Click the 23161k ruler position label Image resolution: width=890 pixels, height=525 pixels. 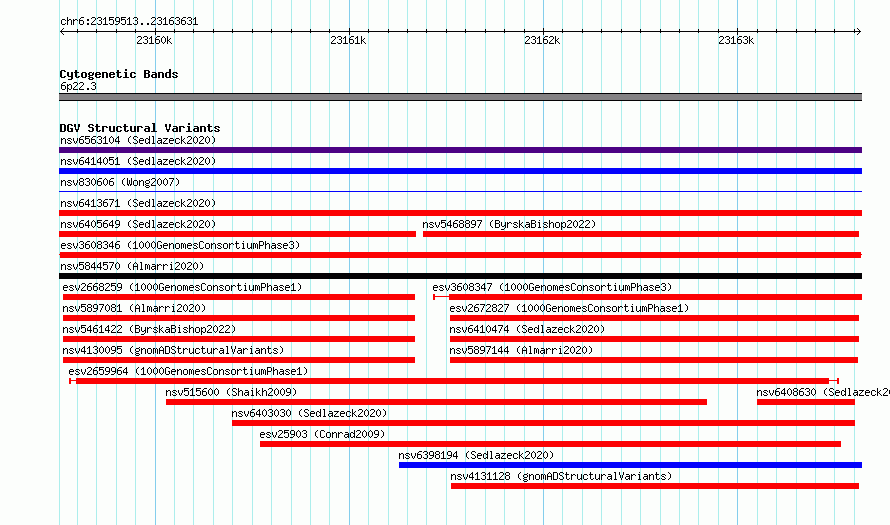click(x=348, y=40)
